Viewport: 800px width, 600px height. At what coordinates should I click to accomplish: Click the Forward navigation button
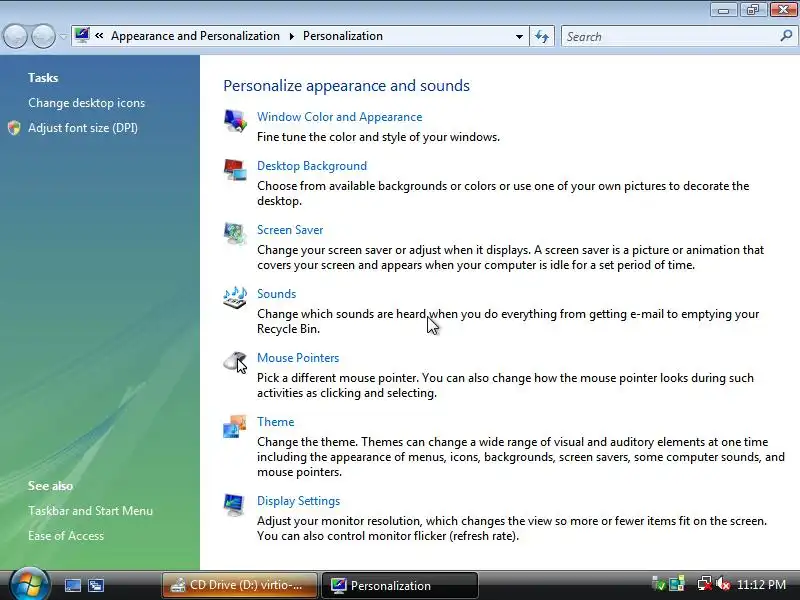(x=43, y=36)
